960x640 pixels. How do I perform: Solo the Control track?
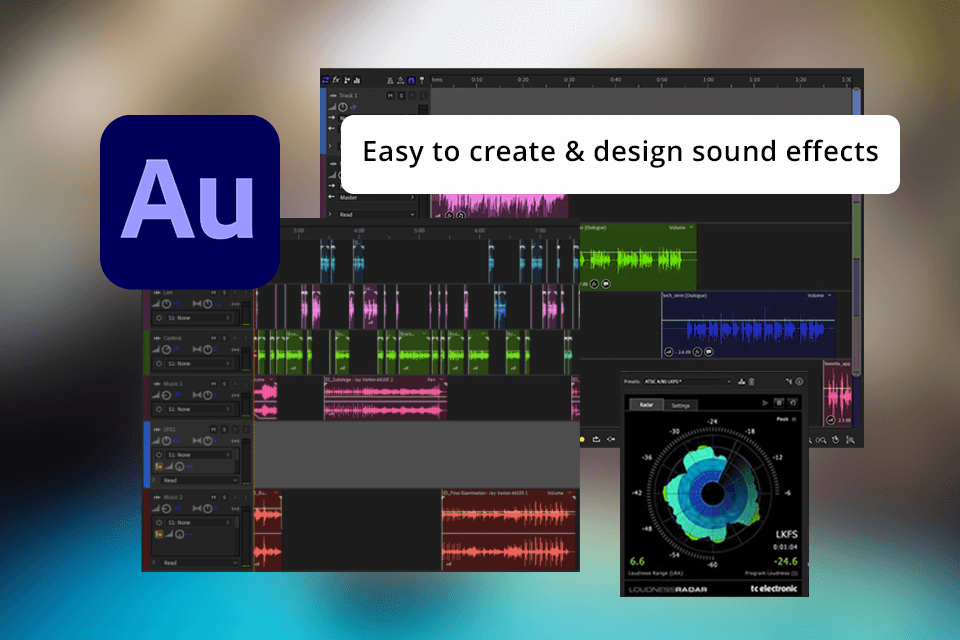point(224,338)
